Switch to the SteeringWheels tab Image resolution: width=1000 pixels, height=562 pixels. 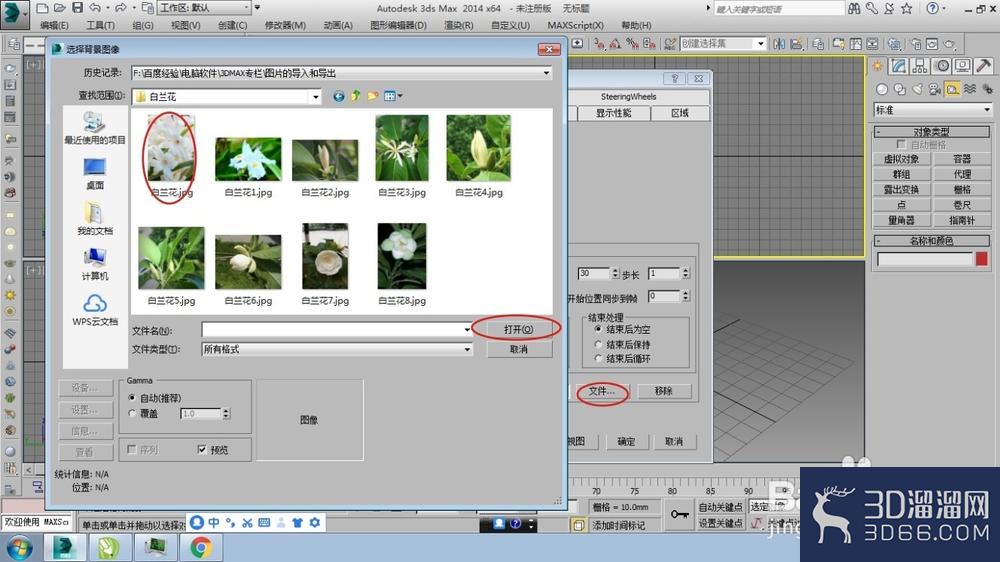(x=628, y=97)
